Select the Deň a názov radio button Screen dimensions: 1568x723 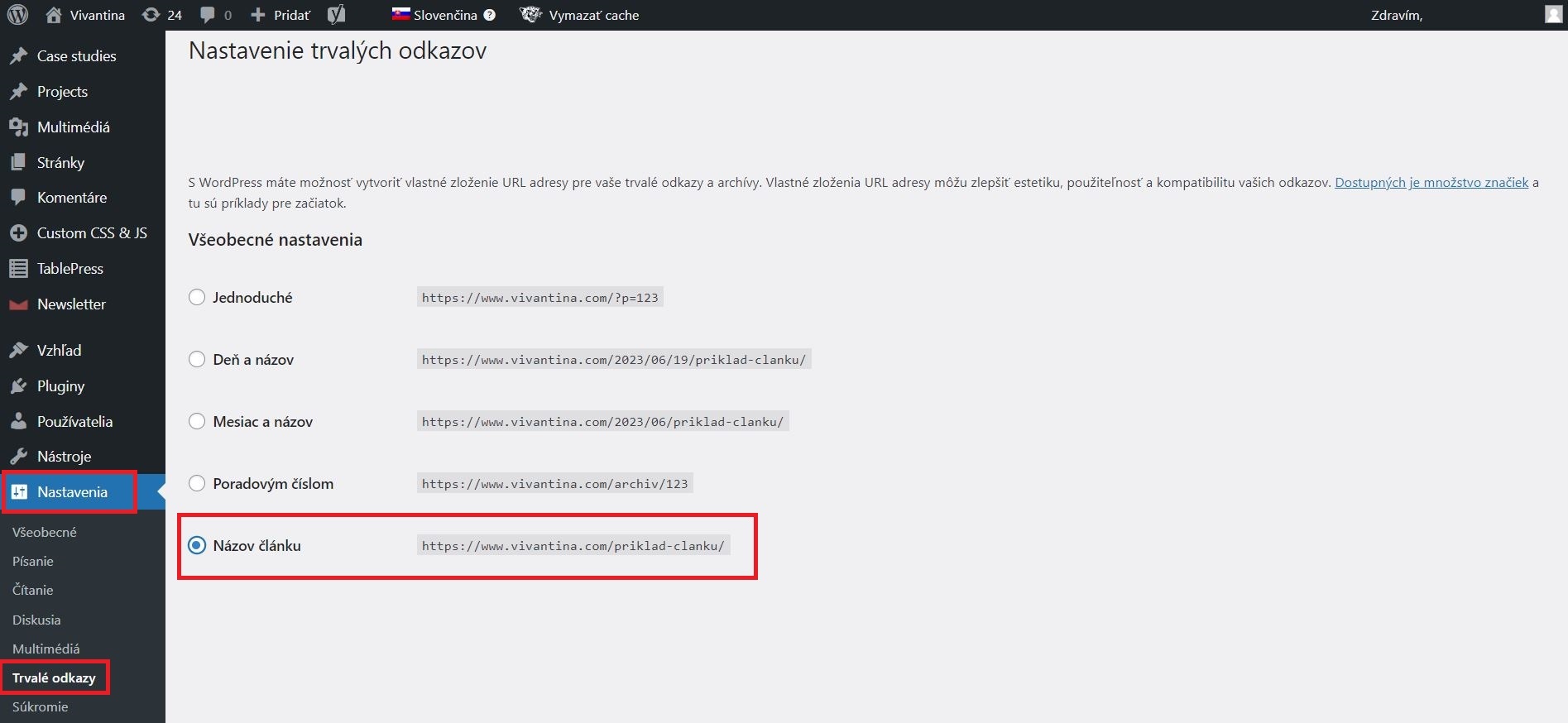point(197,359)
